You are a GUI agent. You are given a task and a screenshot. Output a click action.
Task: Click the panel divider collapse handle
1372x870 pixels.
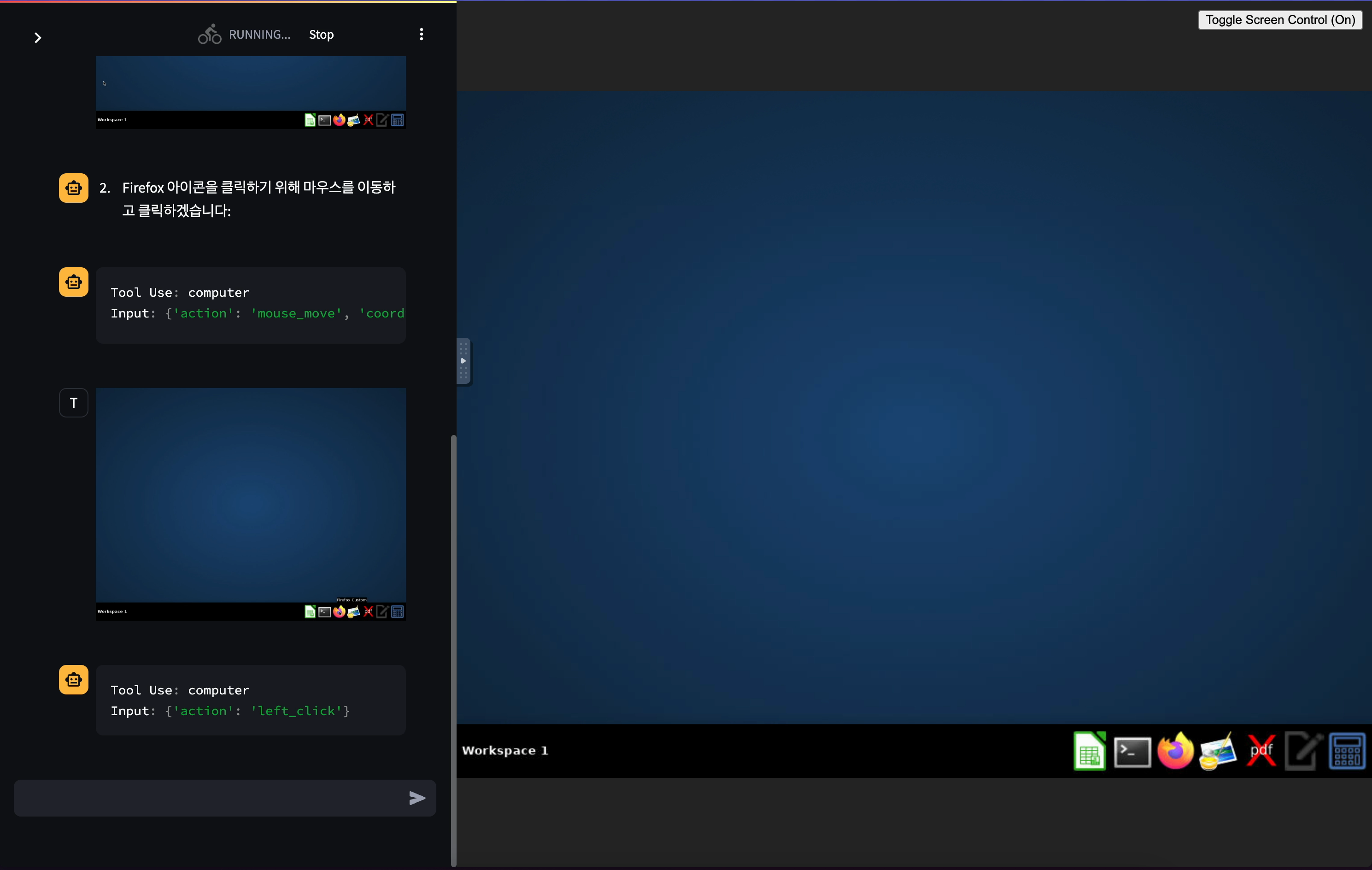[x=463, y=361]
